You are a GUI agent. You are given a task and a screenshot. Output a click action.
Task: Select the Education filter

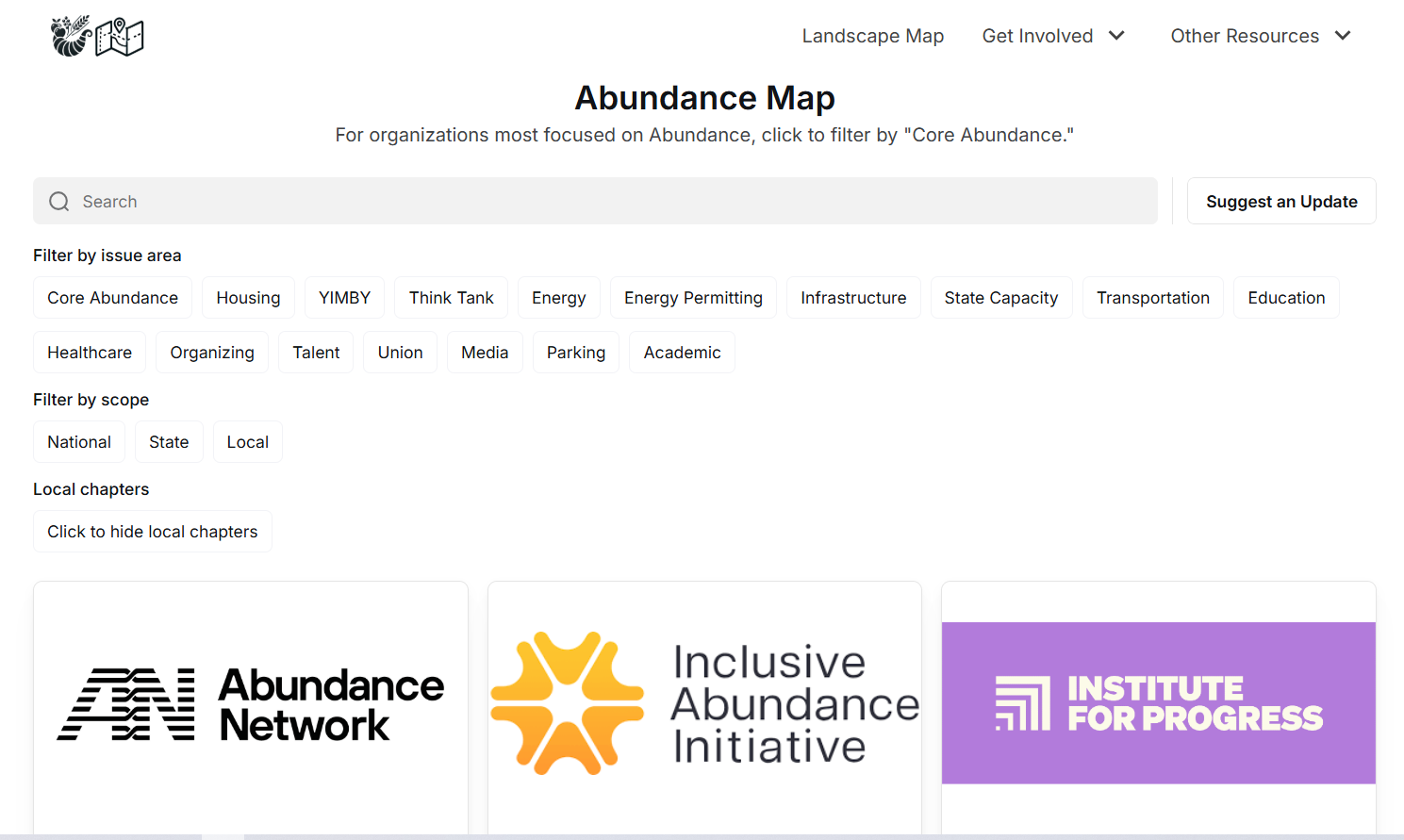(1286, 298)
